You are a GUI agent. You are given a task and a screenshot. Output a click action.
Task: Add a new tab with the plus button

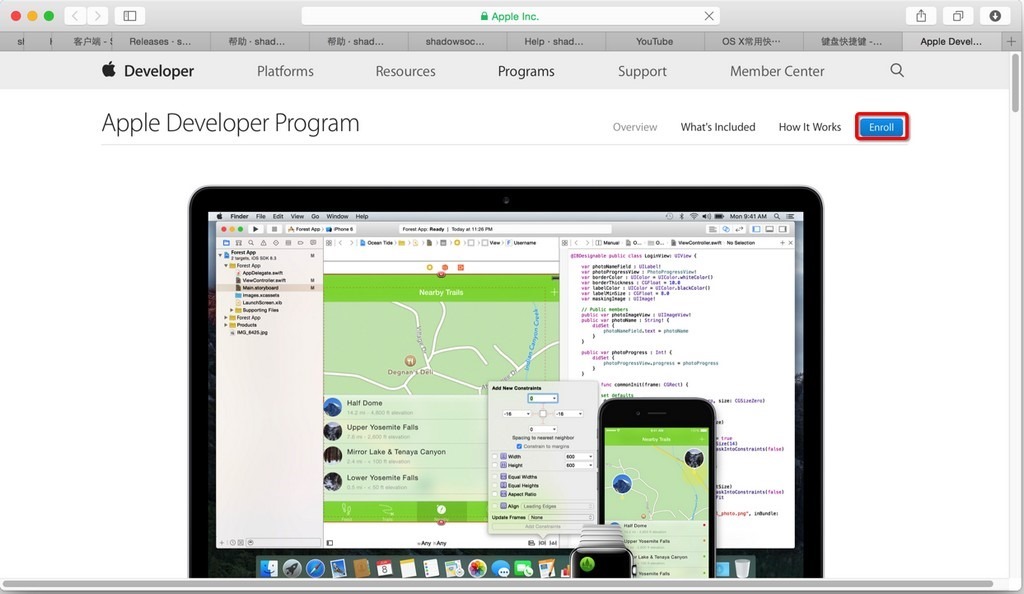[x=1011, y=41]
